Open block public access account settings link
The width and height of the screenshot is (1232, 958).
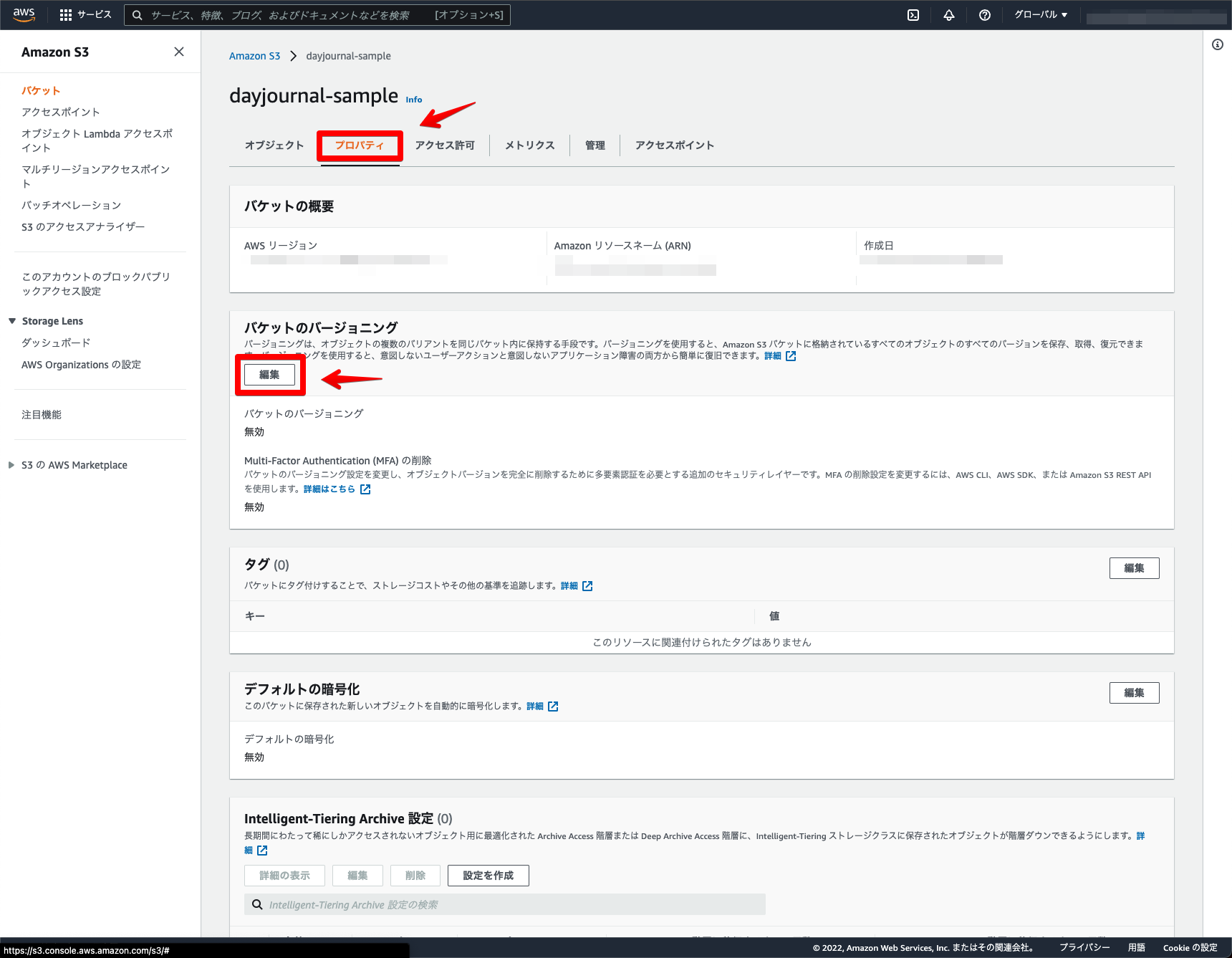[x=96, y=284]
